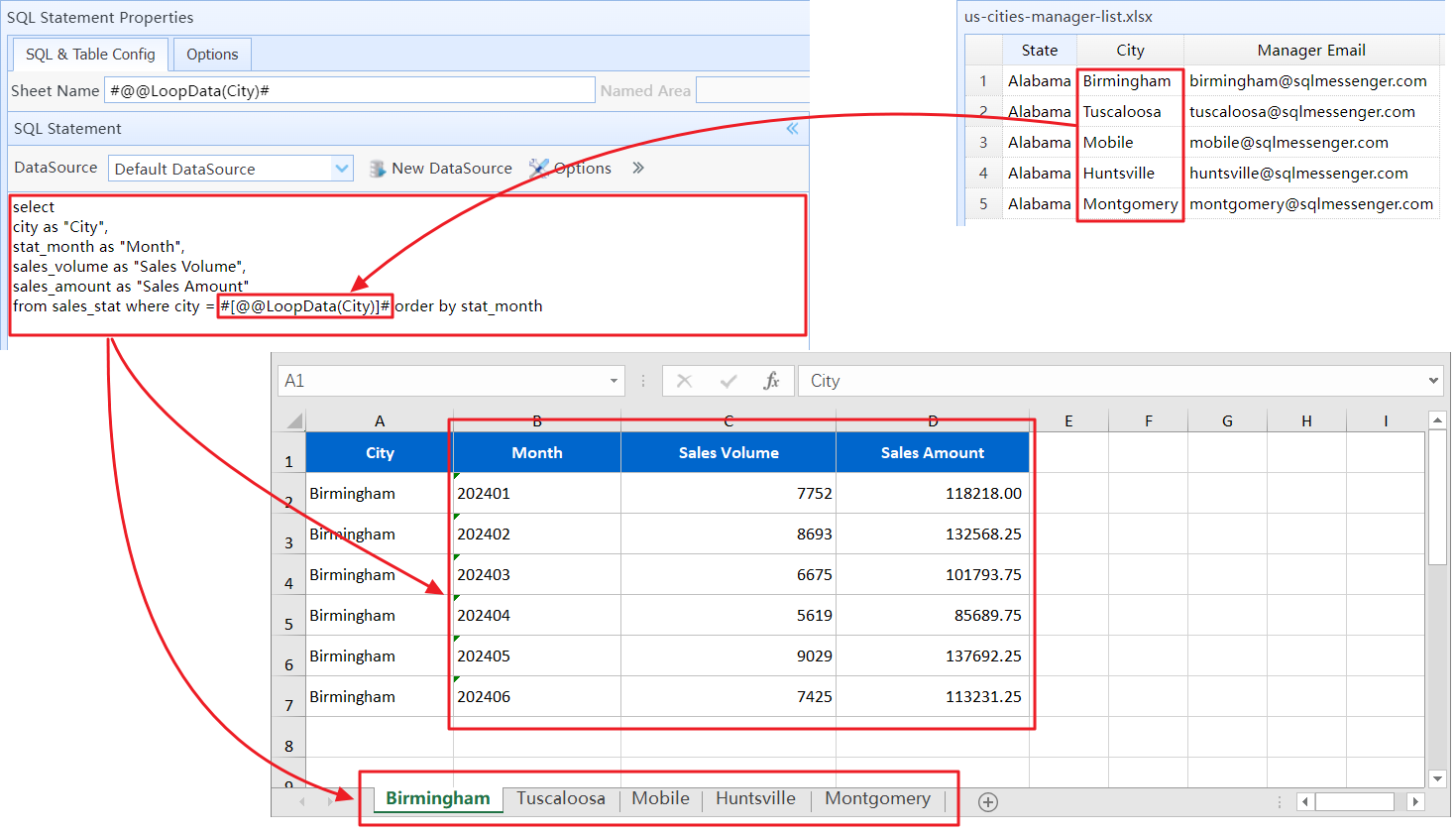Click vertical scrollbar down arrow
This screenshot has width=1456, height=833.
pyautogui.click(x=1437, y=778)
